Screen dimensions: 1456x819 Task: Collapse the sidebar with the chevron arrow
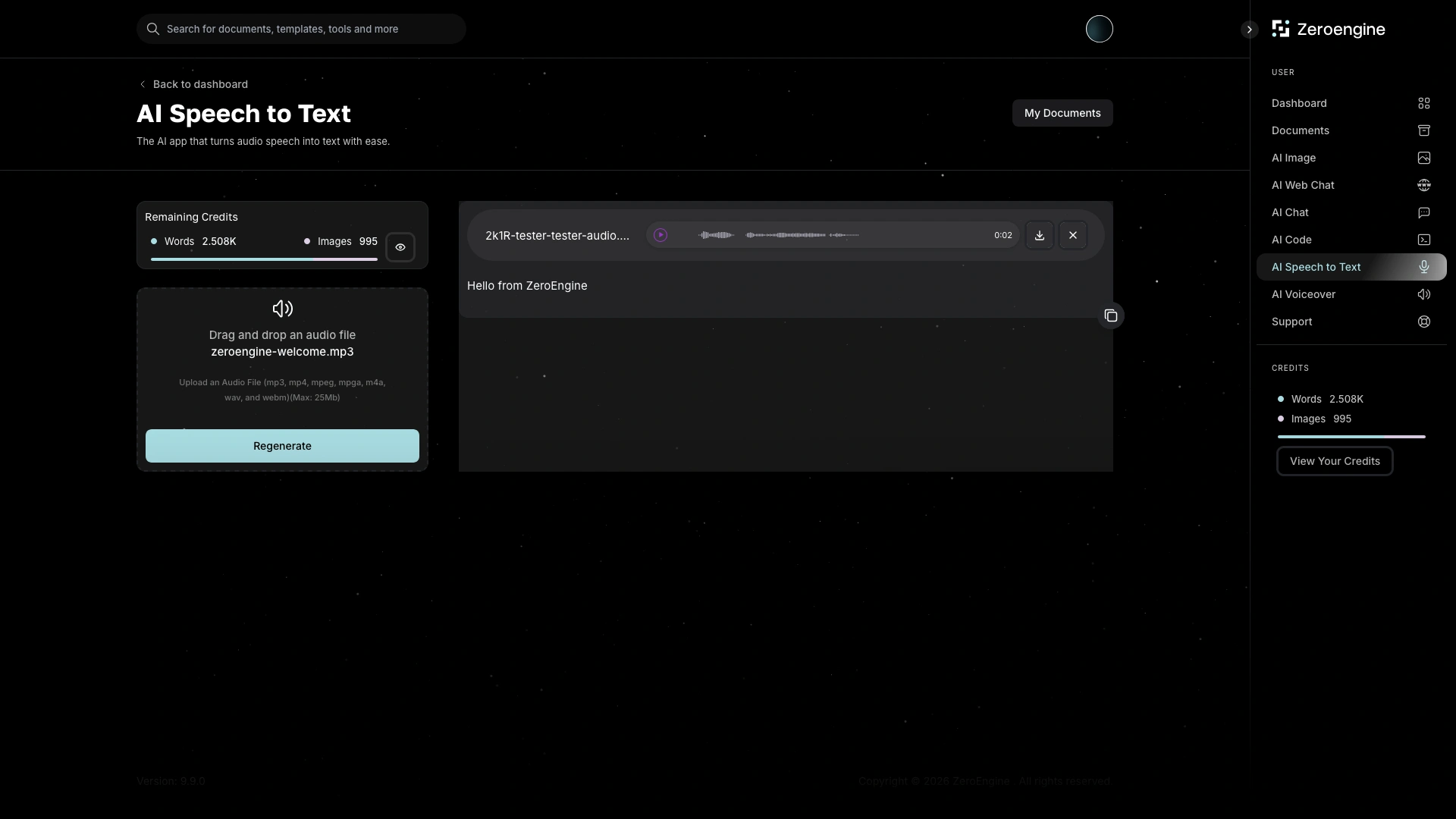click(1249, 30)
